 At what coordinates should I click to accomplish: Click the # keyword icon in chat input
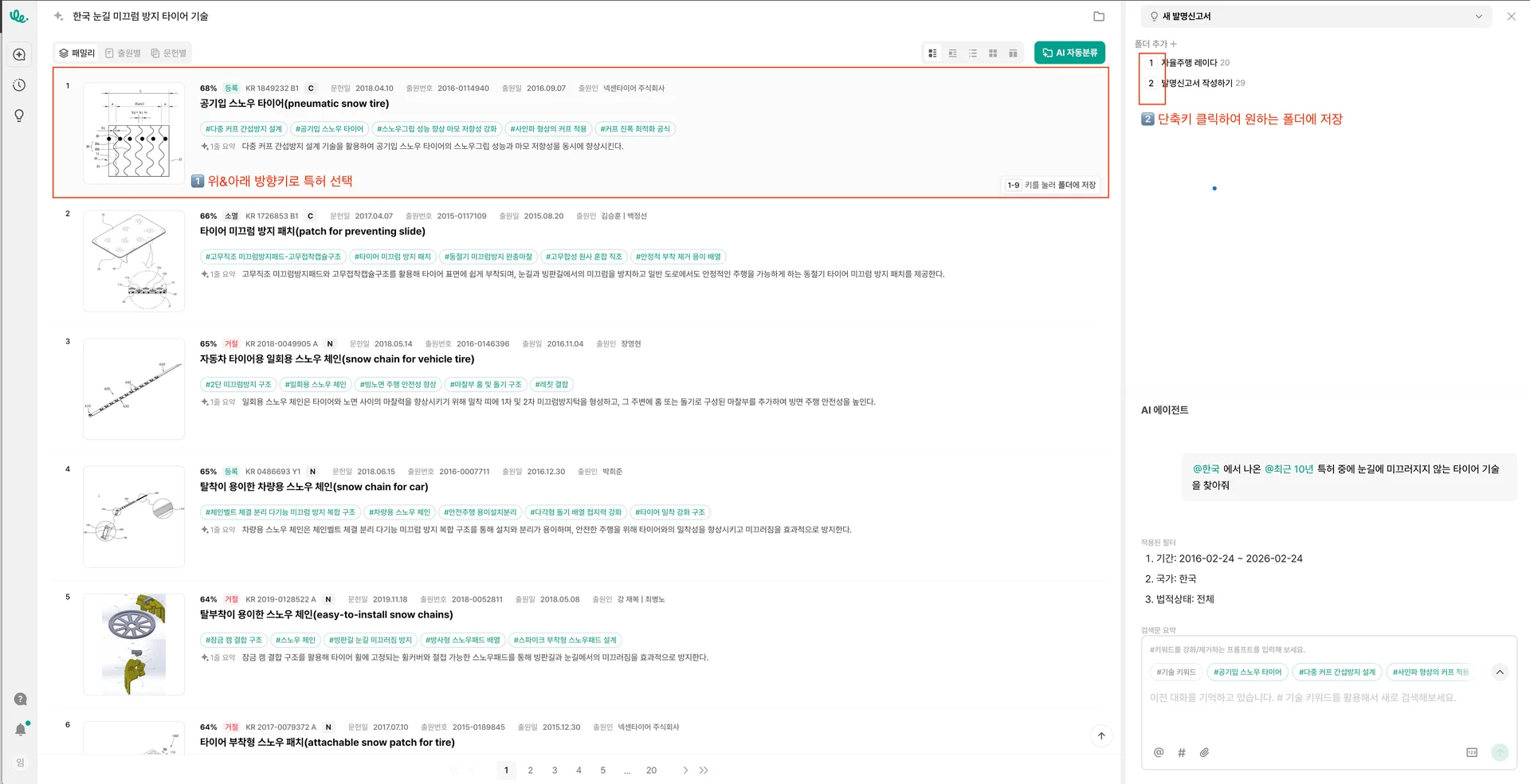[x=1181, y=752]
